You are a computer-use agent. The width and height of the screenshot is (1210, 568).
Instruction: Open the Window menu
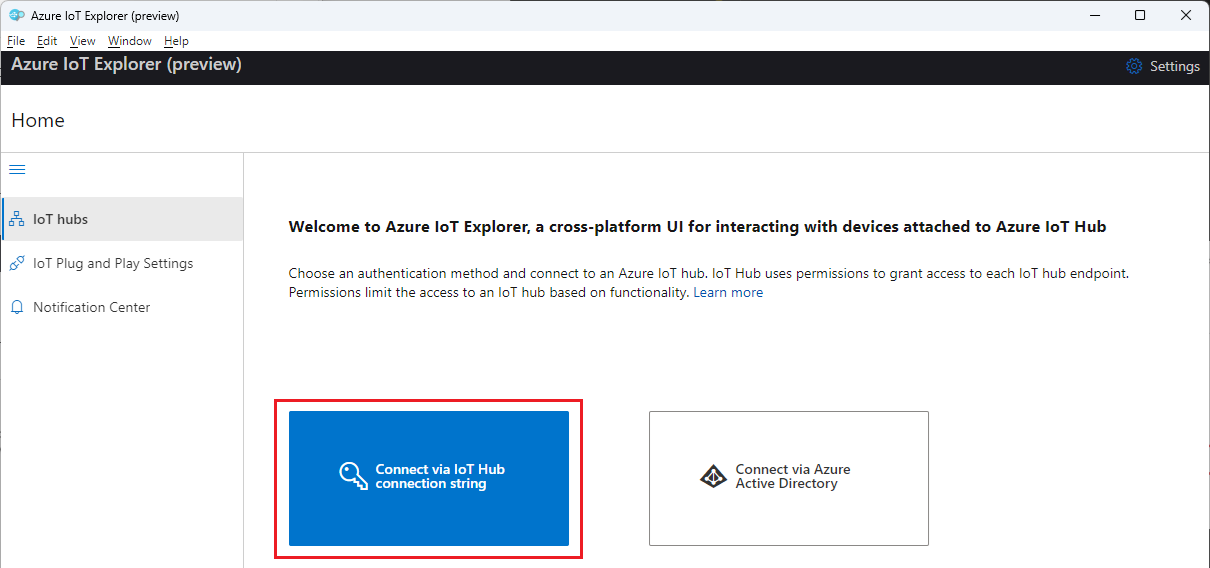point(130,41)
